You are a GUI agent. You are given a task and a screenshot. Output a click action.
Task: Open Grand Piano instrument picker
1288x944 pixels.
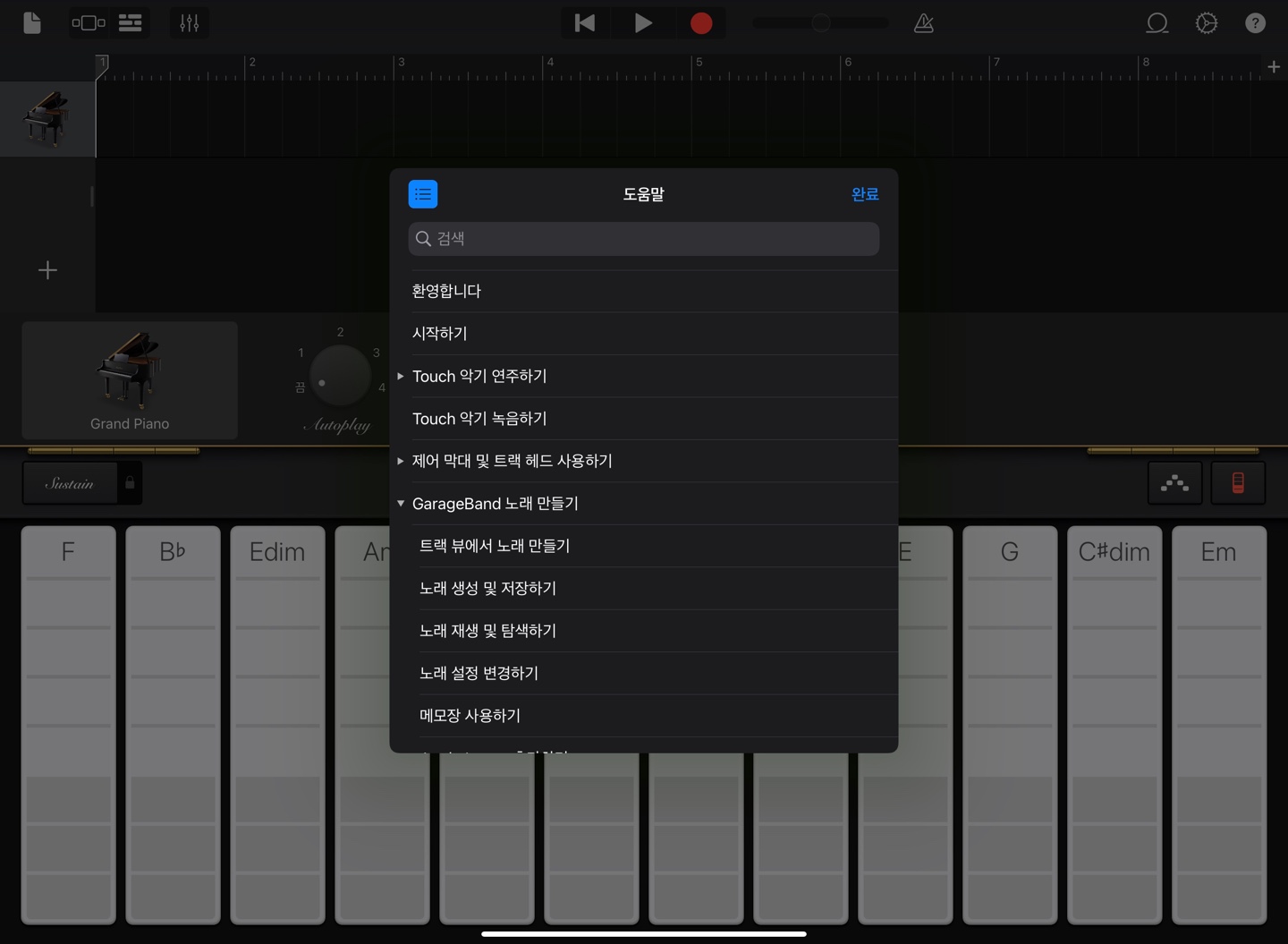point(130,380)
